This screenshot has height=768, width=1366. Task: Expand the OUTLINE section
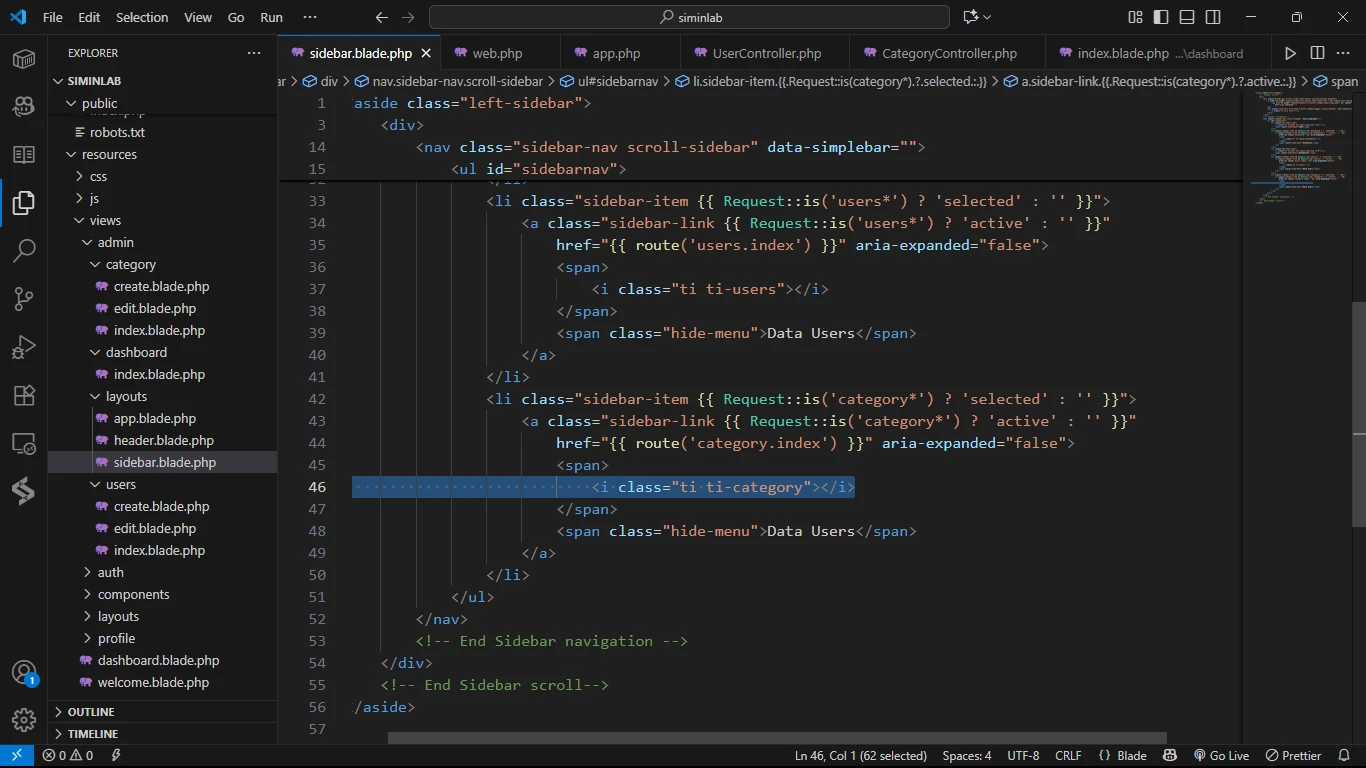[91, 712]
